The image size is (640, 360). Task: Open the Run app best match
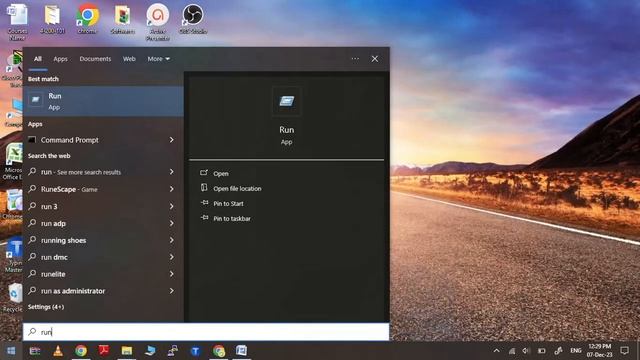click(x=103, y=101)
